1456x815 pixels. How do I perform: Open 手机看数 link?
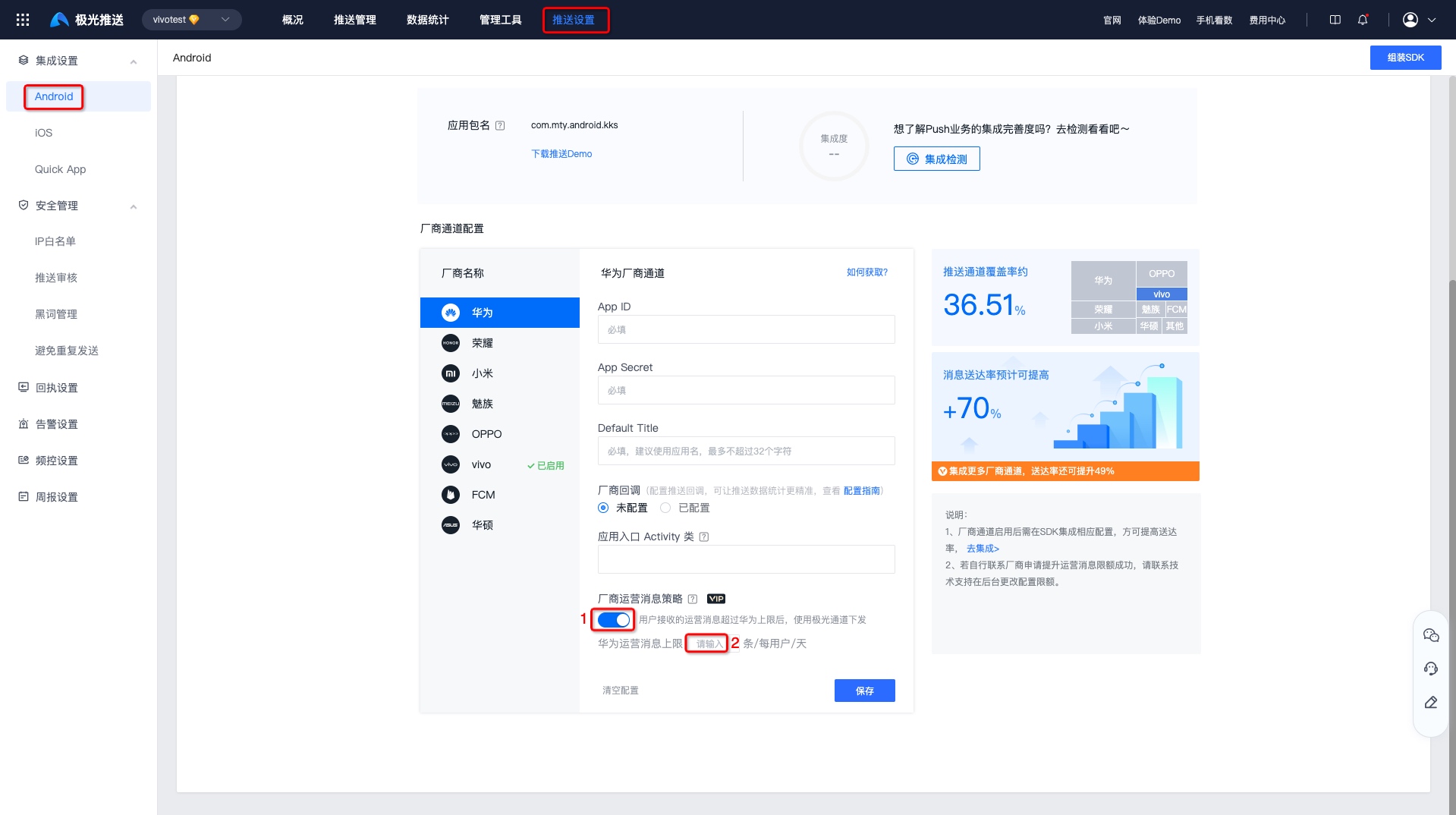pyautogui.click(x=1214, y=20)
